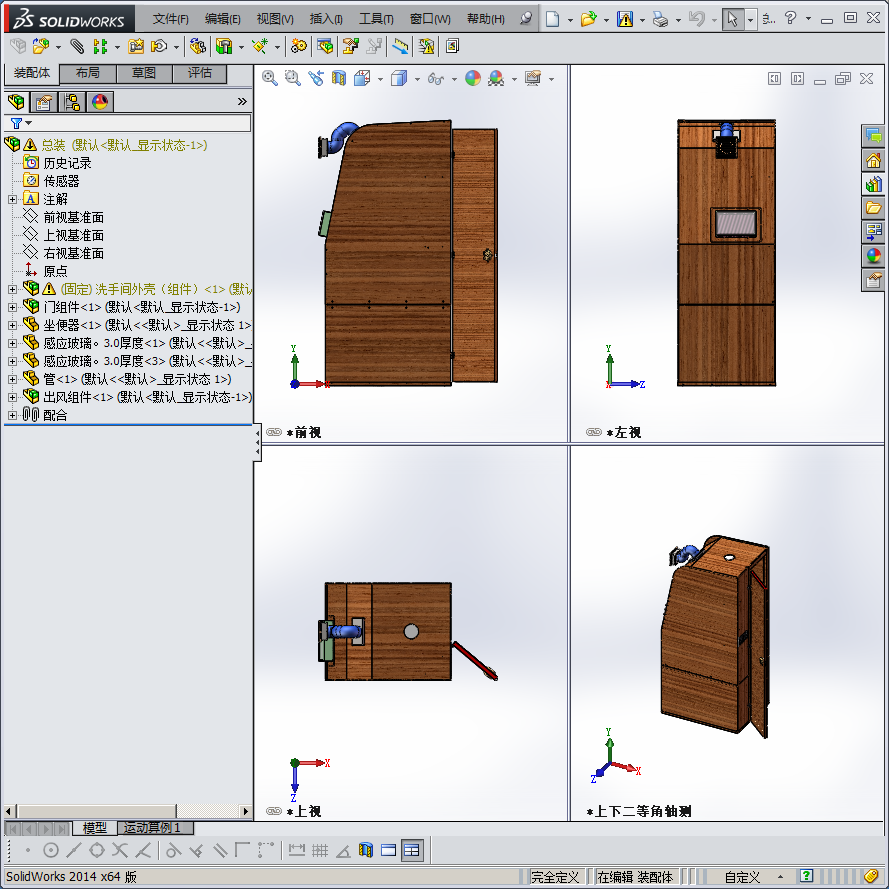Viewport: 889px width, 889px height.
Task: Activate Zoom to Area tool
Action: pos(293,78)
